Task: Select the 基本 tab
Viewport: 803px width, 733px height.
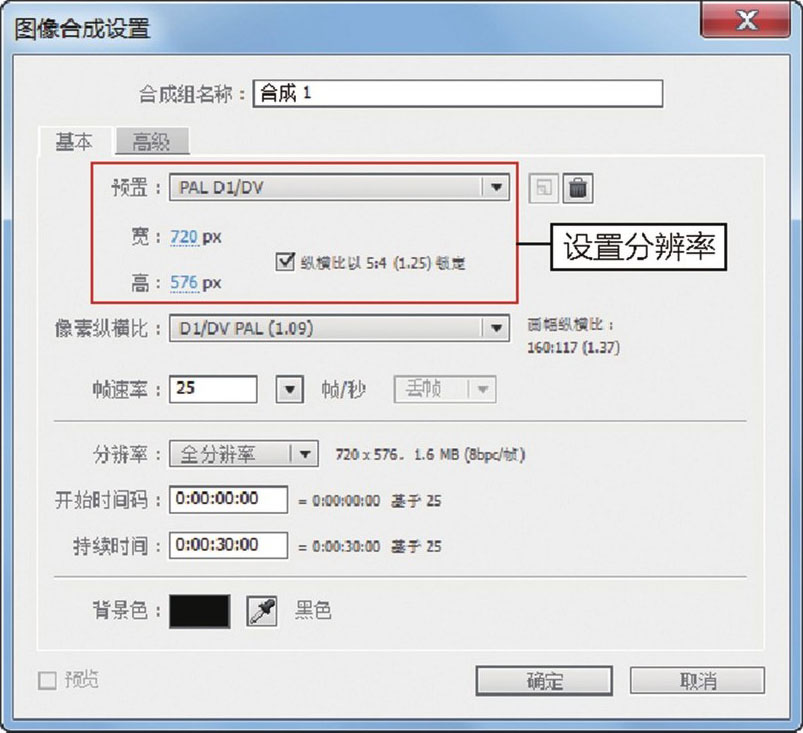Action: click(74, 141)
